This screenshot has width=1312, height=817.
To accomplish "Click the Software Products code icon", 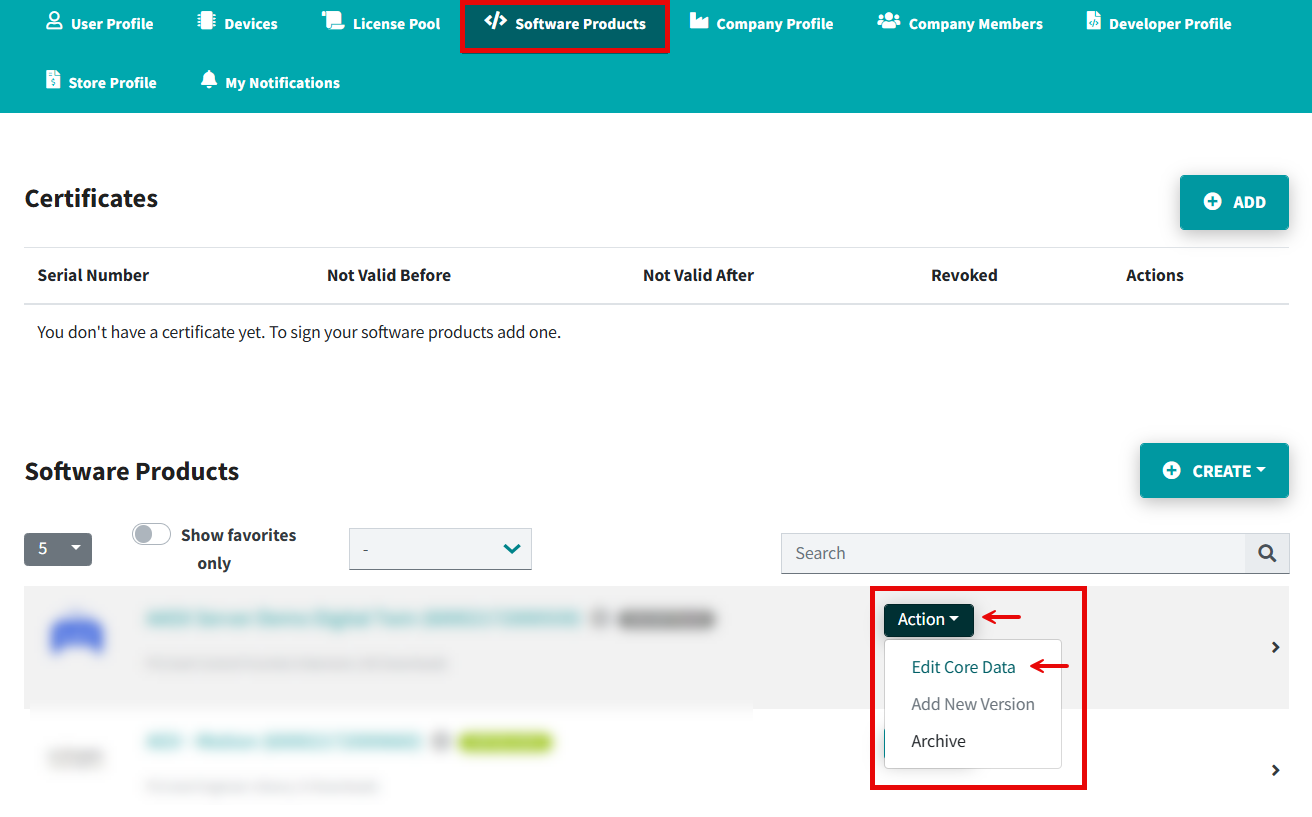I will [495, 21].
